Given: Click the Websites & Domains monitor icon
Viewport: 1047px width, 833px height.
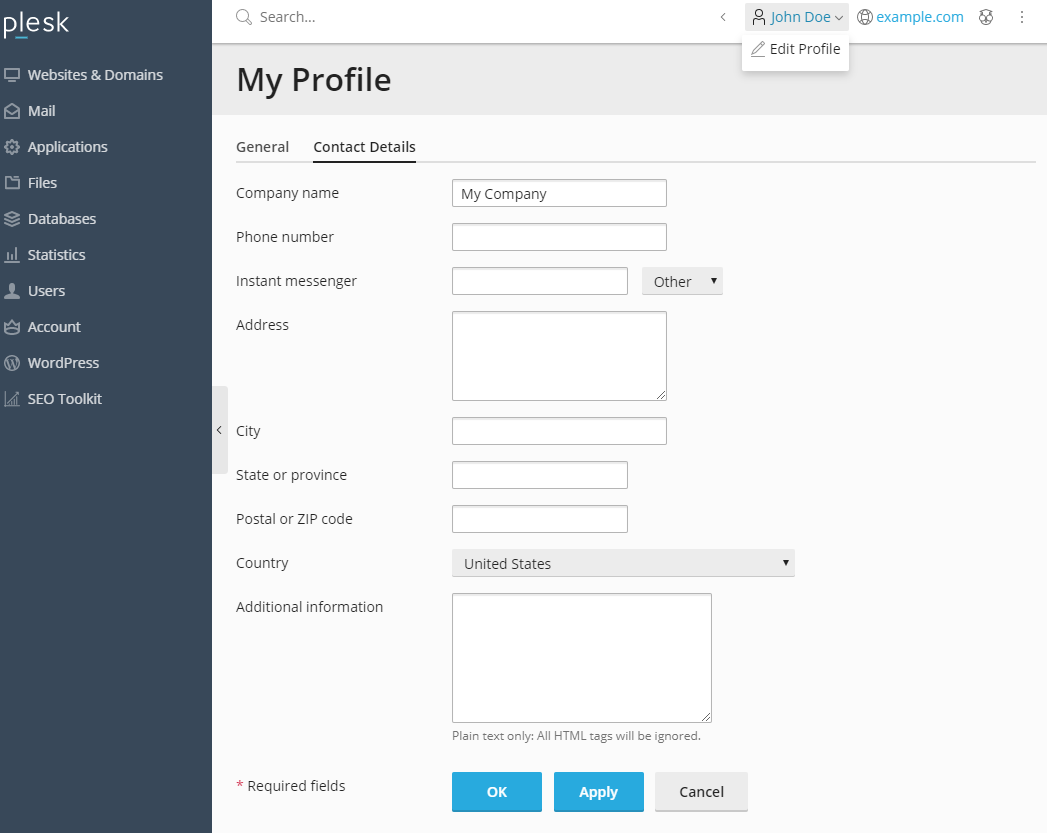Looking at the screenshot, I should point(12,75).
